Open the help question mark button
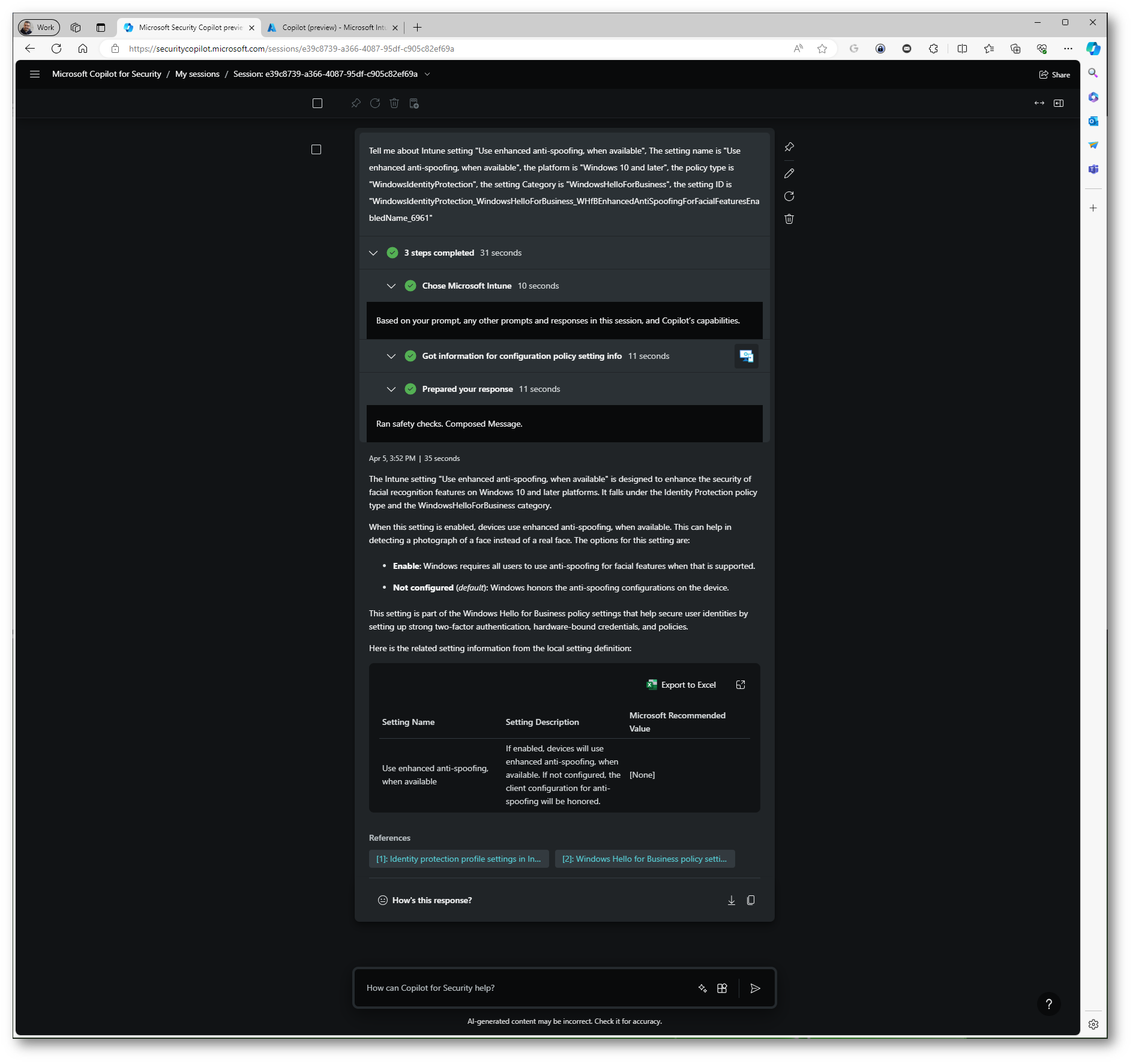The height and width of the screenshot is (1064, 1133). [x=1049, y=1004]
